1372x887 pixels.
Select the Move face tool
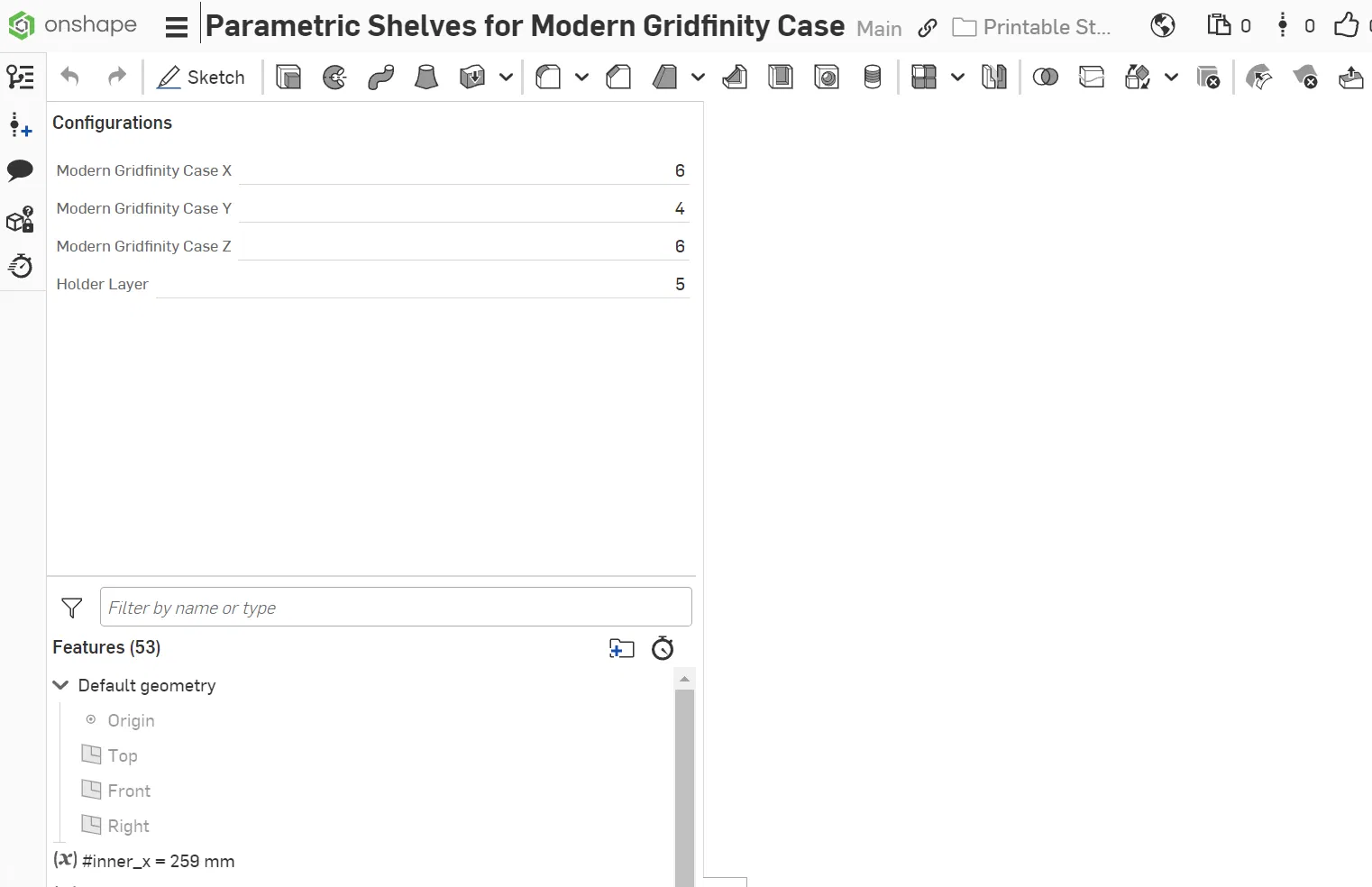pos(1351,78)
